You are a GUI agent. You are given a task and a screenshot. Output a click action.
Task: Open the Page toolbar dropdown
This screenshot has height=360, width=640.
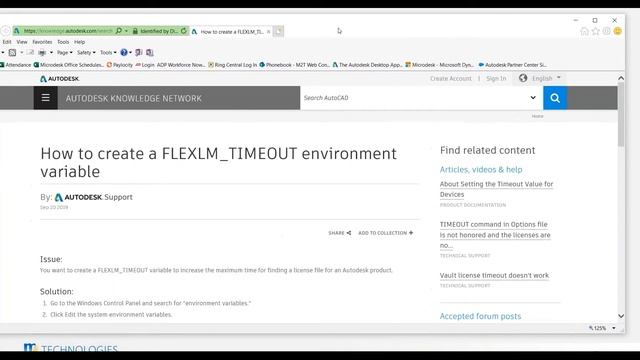point(64,53)
